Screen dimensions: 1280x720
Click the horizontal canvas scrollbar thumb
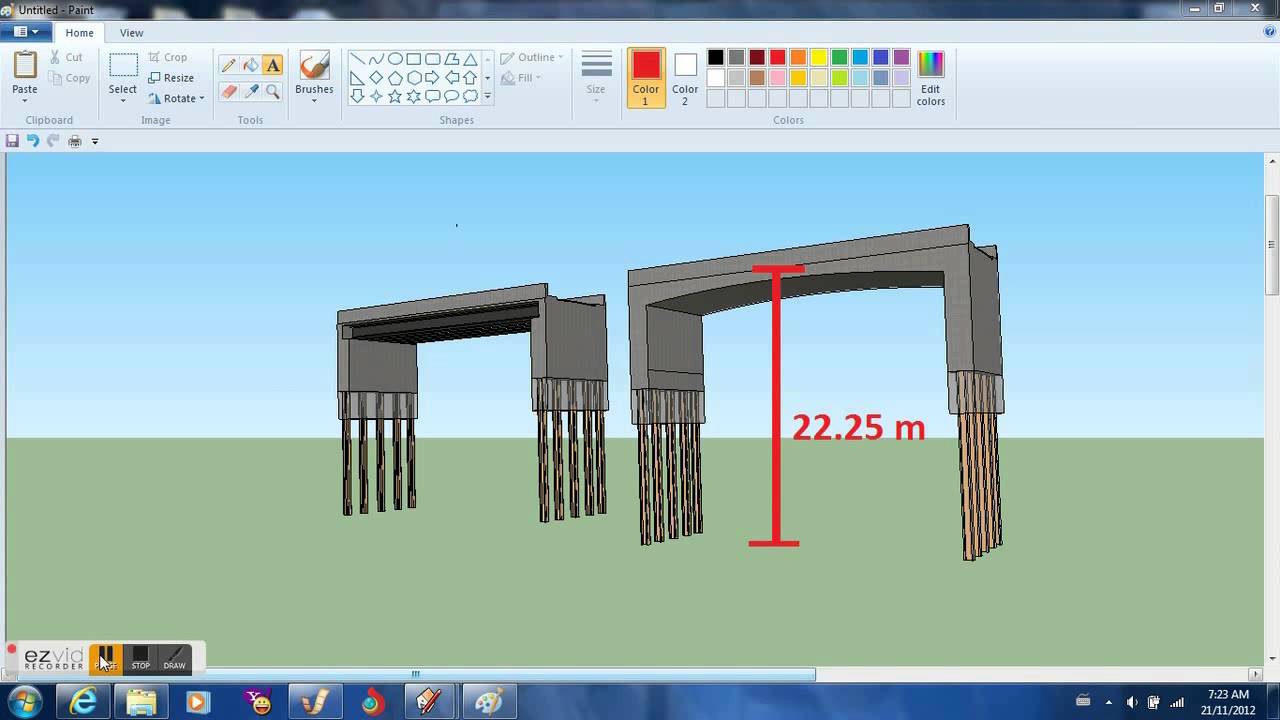coord(416,674)
